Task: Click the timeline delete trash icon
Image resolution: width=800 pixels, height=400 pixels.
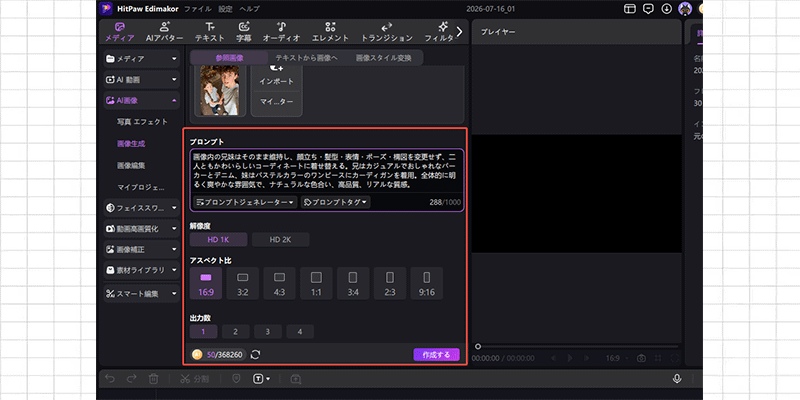Action: (153, 379)
